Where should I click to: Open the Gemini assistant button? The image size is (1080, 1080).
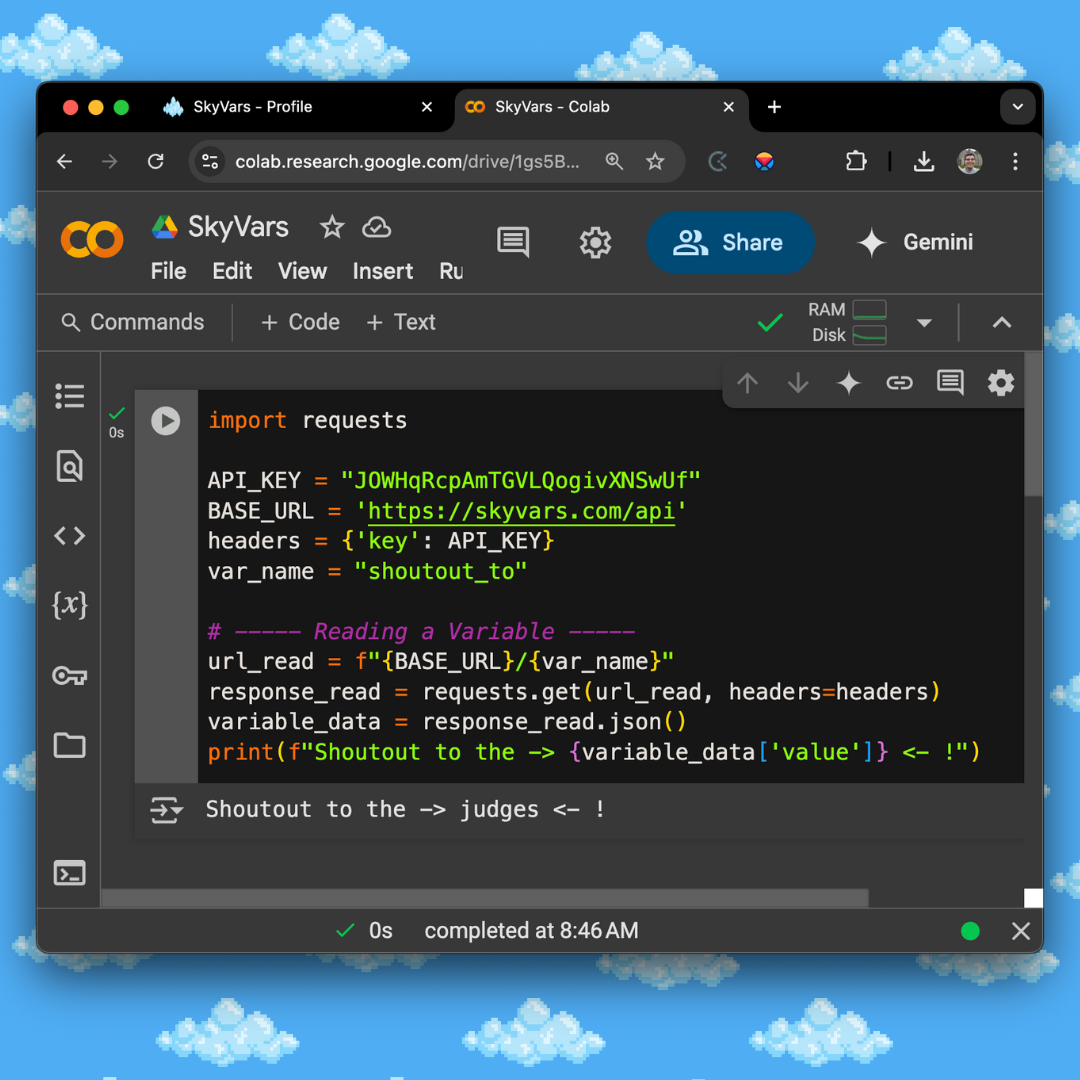[x=915, y=242]
